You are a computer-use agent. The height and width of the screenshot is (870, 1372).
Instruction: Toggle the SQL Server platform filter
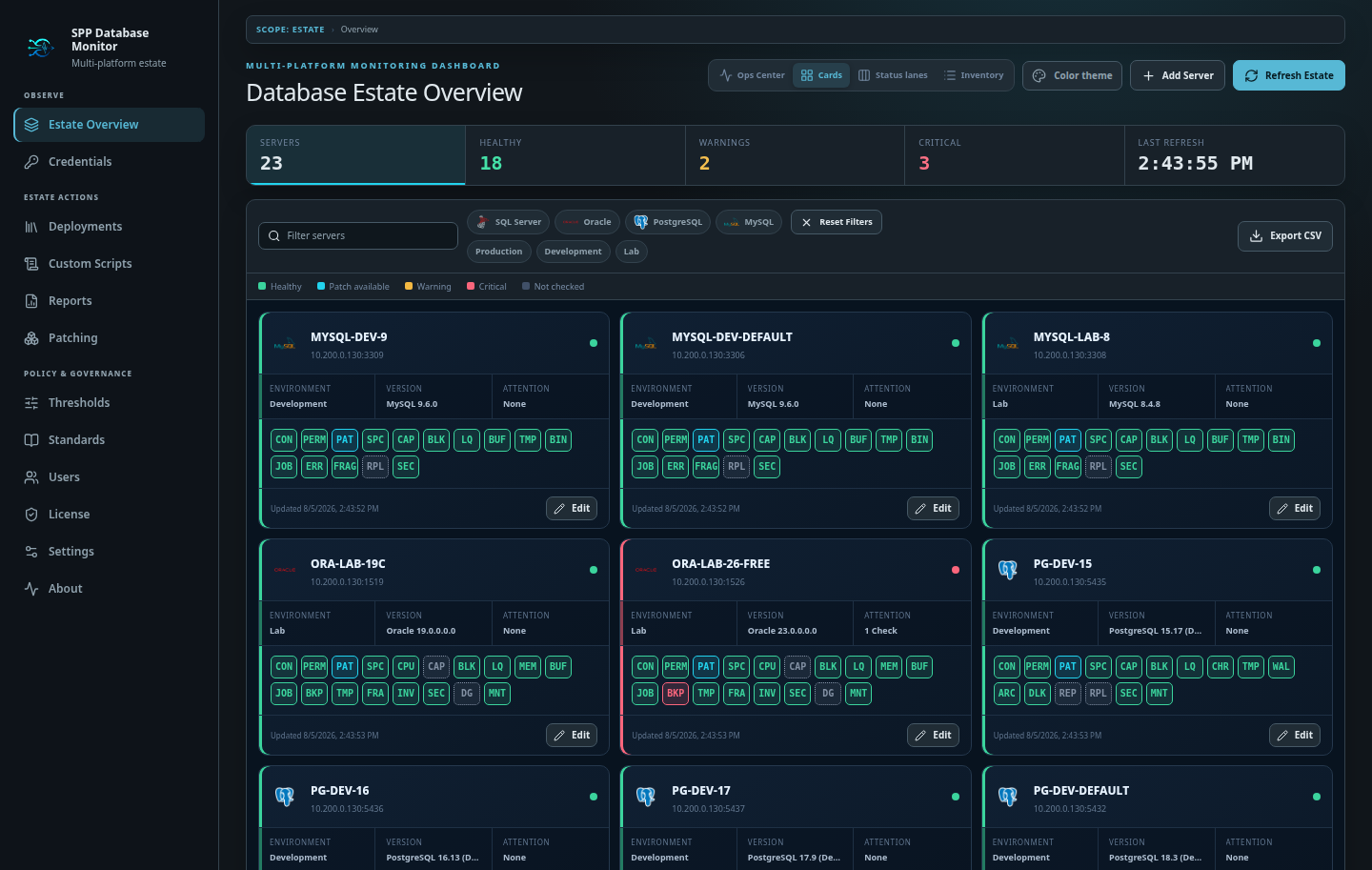point(509,222)
